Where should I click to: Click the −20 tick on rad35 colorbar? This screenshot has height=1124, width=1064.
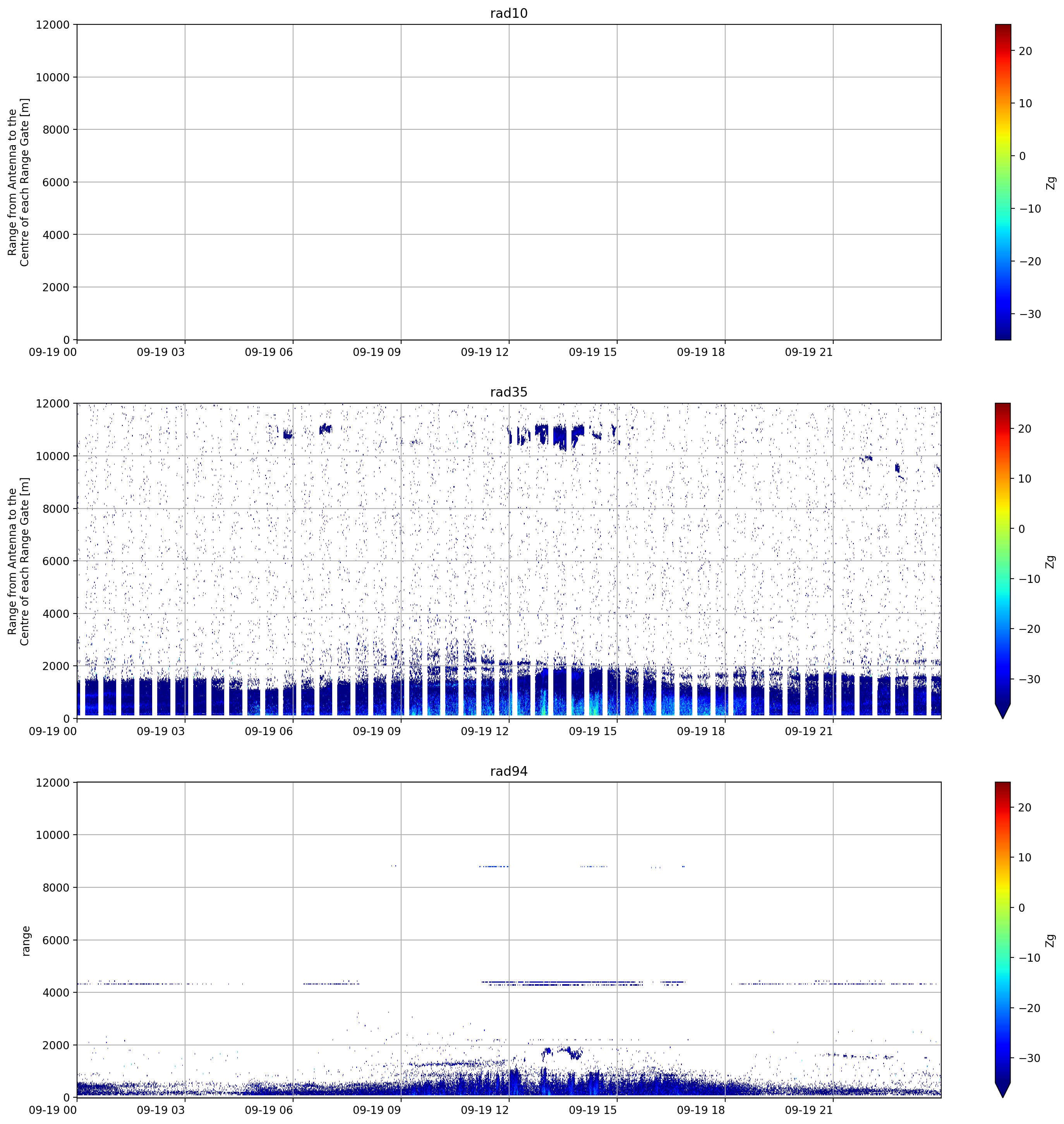(x=1030, y=629)
